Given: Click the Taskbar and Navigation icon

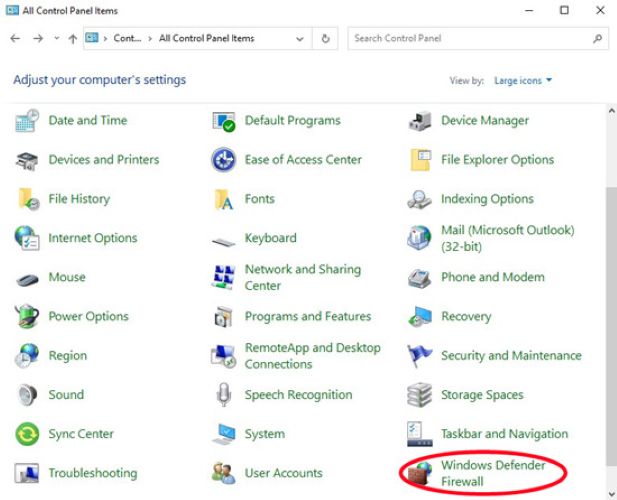Looking at the screenshot, I should 419,434.
